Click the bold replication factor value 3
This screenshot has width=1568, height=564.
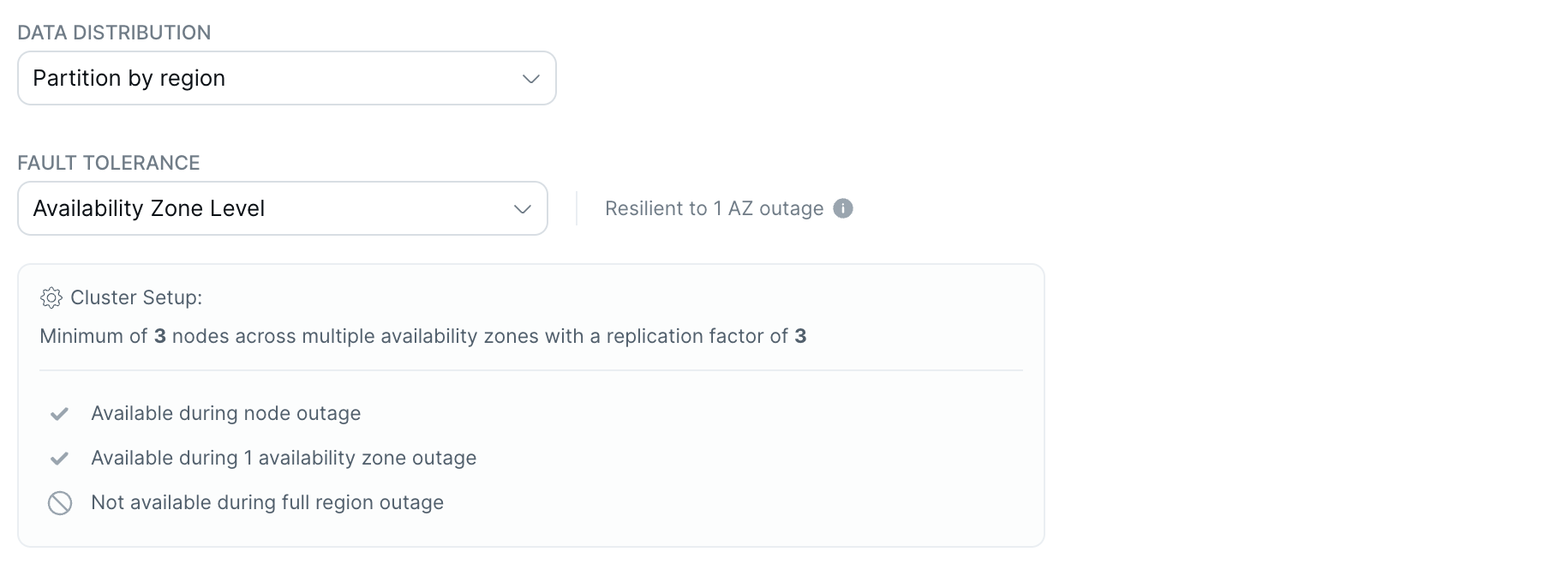pos(800,336)
